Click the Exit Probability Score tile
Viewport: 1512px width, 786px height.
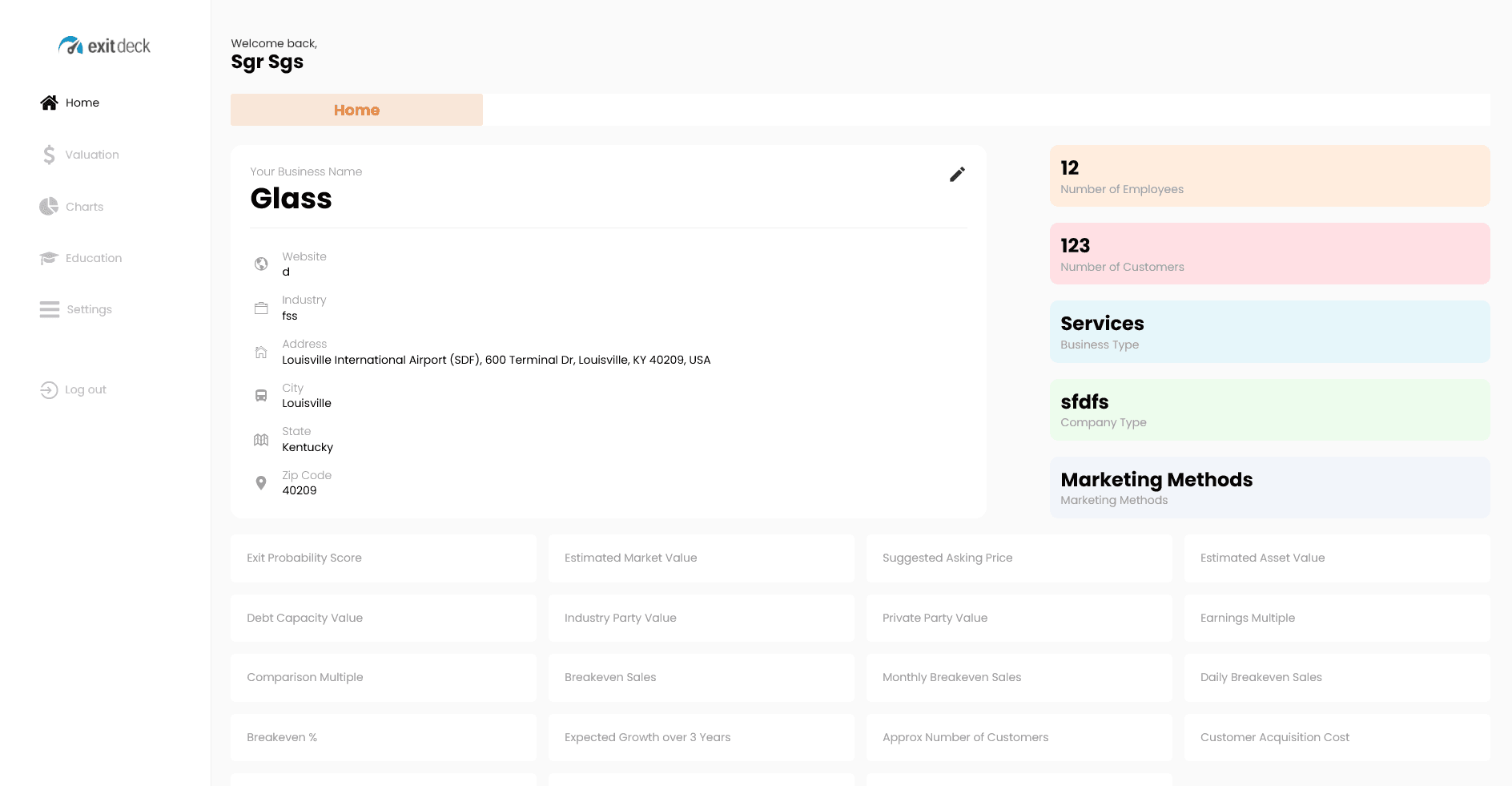384,558
